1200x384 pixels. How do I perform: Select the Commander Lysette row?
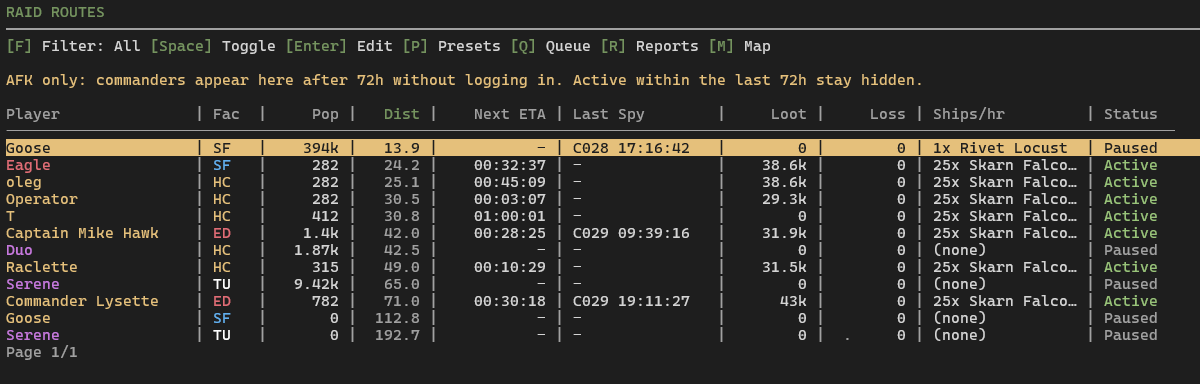point(600,301)
